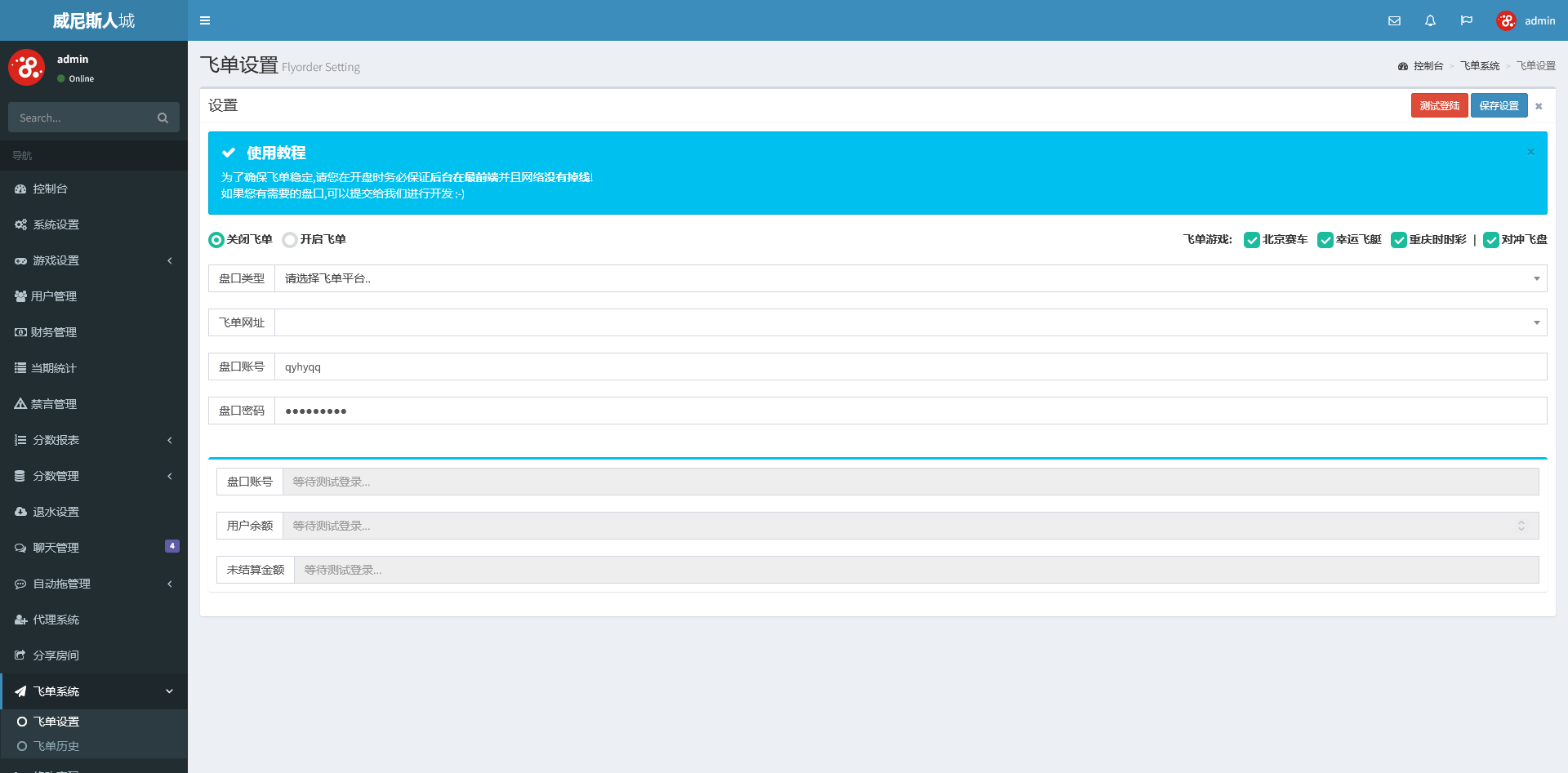Viewport: 1568px width, 773px height.
Task: Expand the 分数报表 submenu chevron
Action: (170, 440)
